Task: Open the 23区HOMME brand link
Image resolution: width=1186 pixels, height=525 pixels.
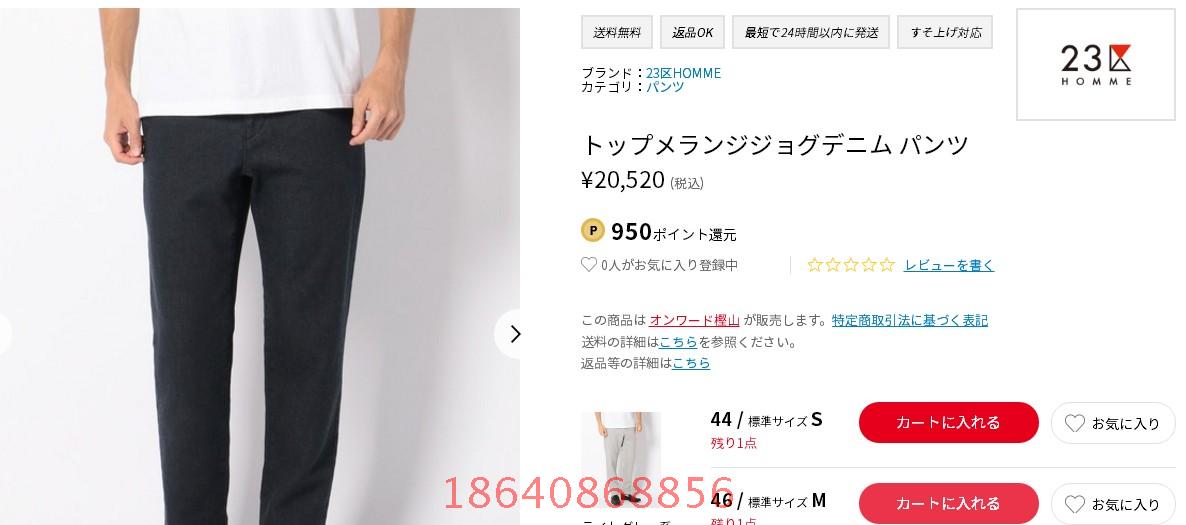Action: click(683, 73)
